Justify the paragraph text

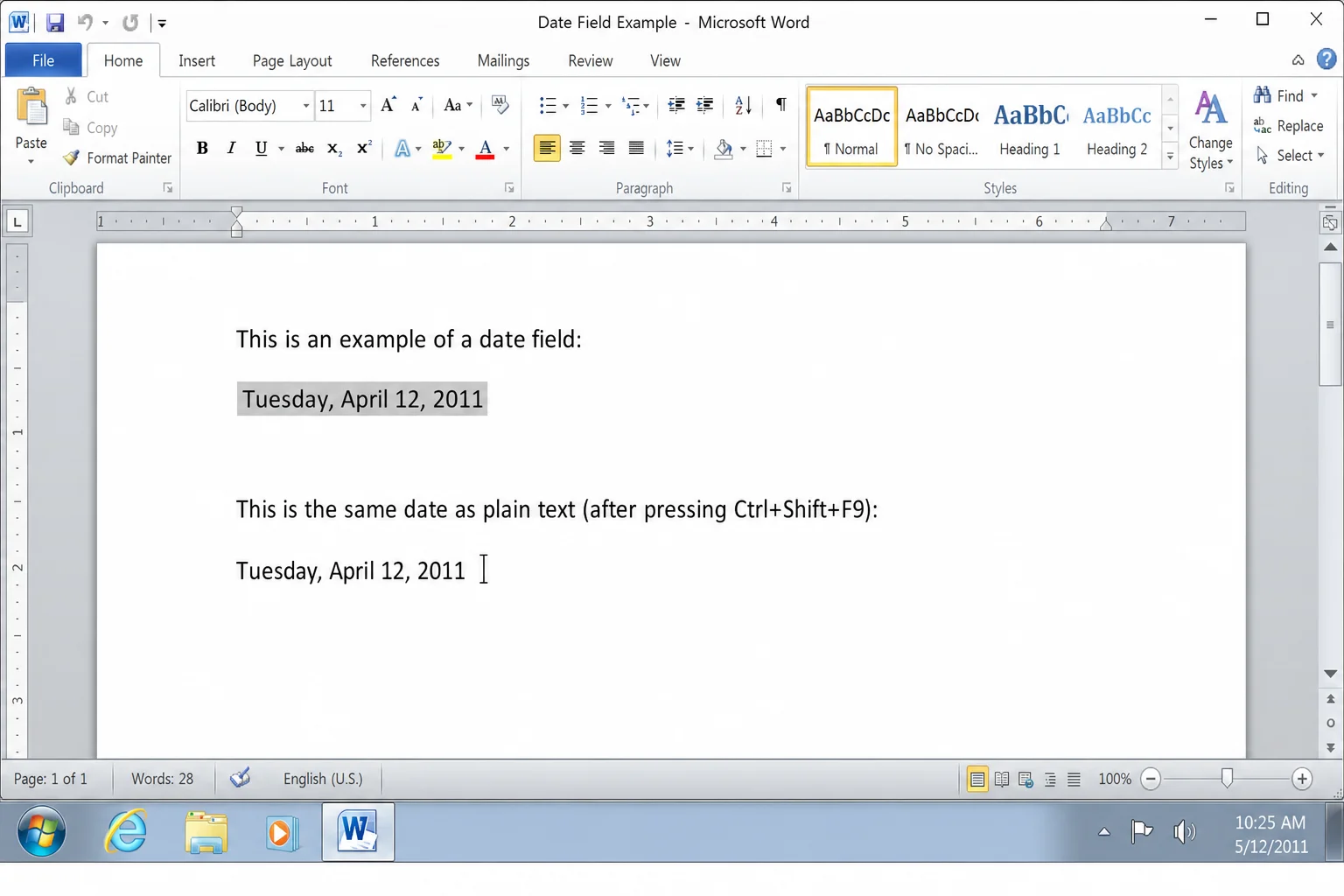coord(636,149)
